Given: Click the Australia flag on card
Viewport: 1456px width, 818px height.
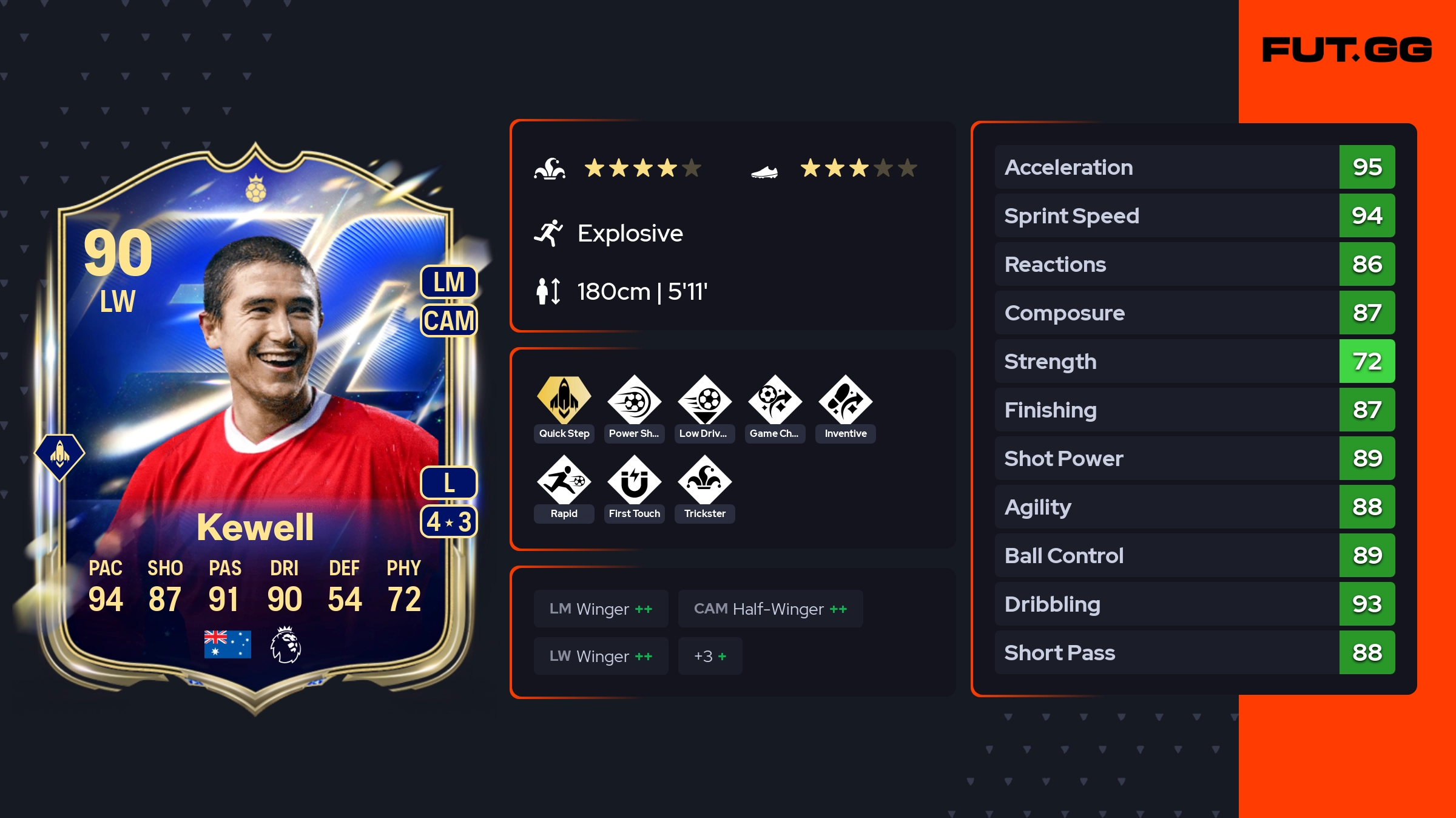Looking at the screenshot, I should click(227, 644).
